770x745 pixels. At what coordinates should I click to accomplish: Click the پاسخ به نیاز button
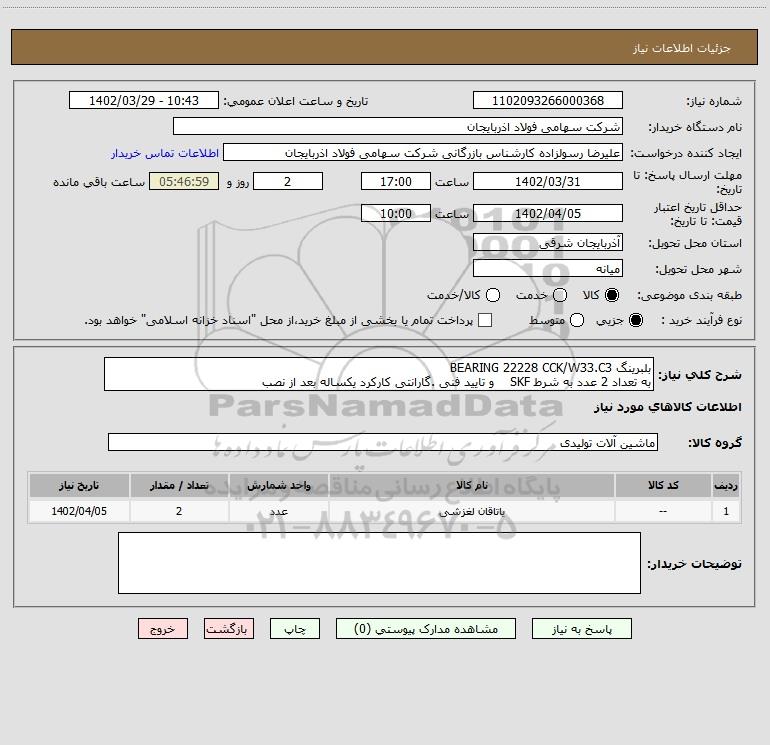click(x=581, y=629)
